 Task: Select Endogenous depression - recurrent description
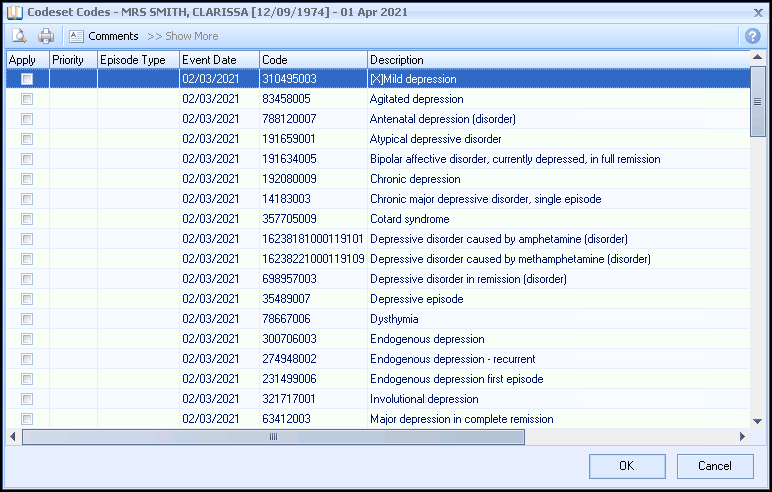coord(452,359)
